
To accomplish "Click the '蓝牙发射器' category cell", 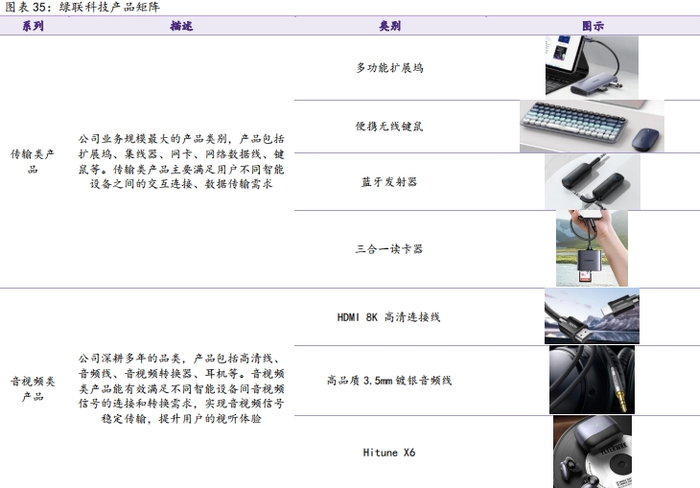I will (x=389, y=182).
